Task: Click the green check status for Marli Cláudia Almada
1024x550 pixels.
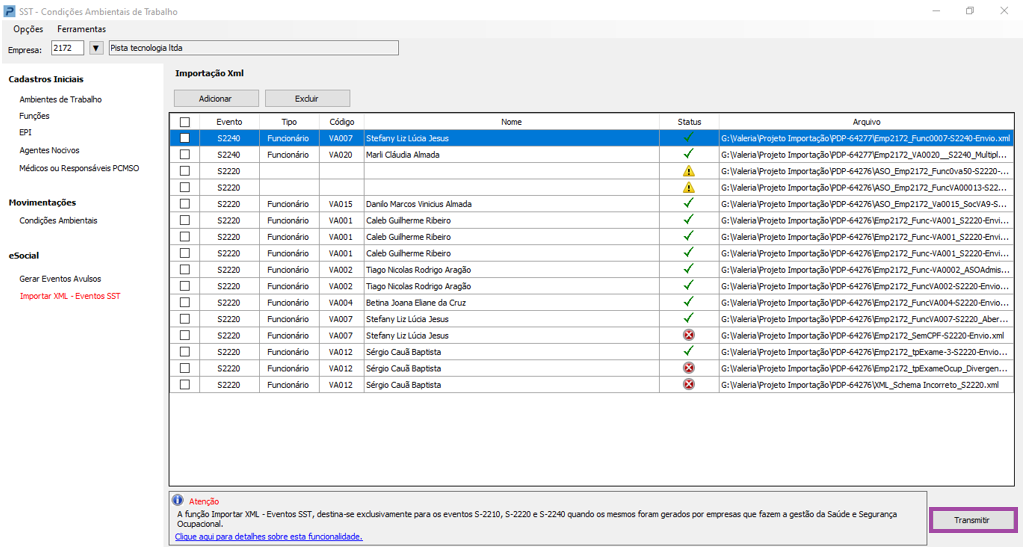Action: (688, 155)
